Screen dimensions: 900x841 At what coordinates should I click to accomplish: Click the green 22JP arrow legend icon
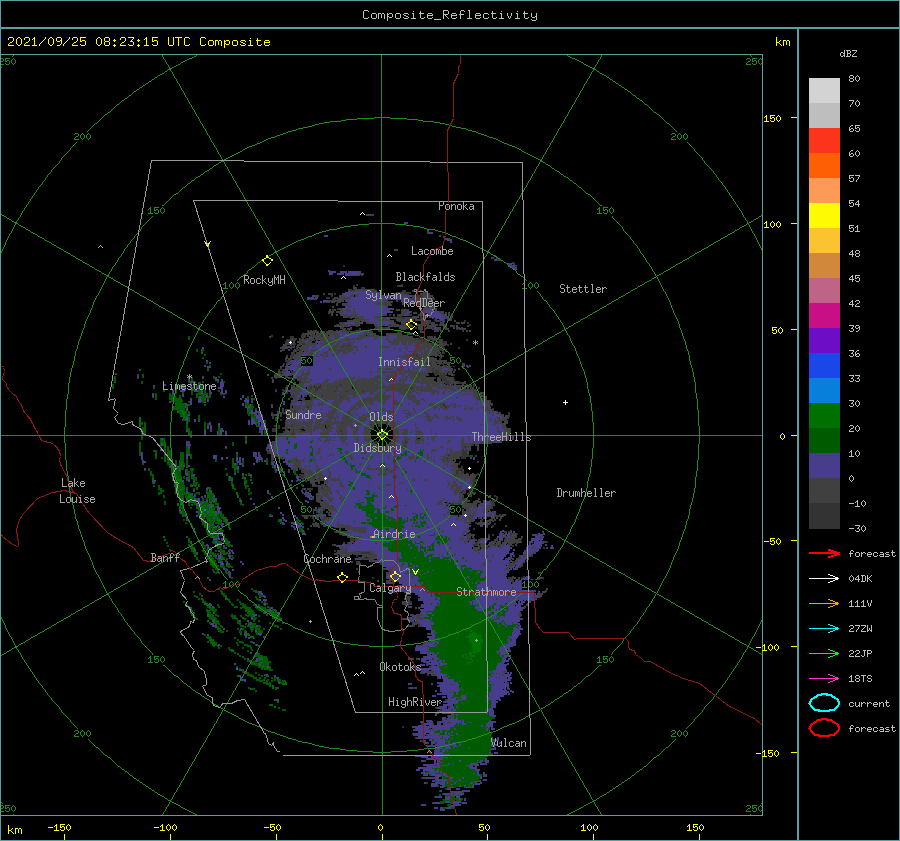pyautogui.click(x=824, y=653)
